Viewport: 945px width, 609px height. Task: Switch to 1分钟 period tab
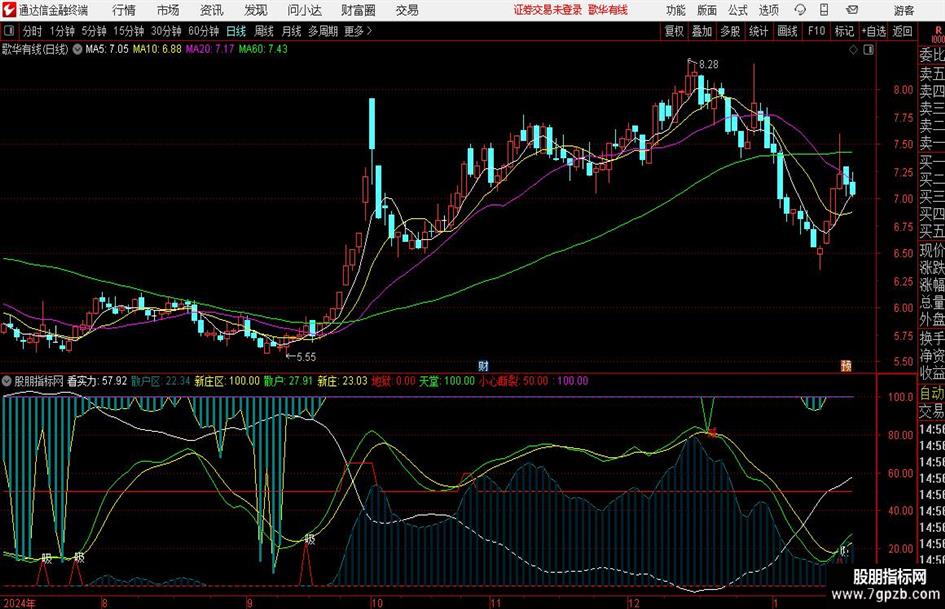click(x=61, y=31)
